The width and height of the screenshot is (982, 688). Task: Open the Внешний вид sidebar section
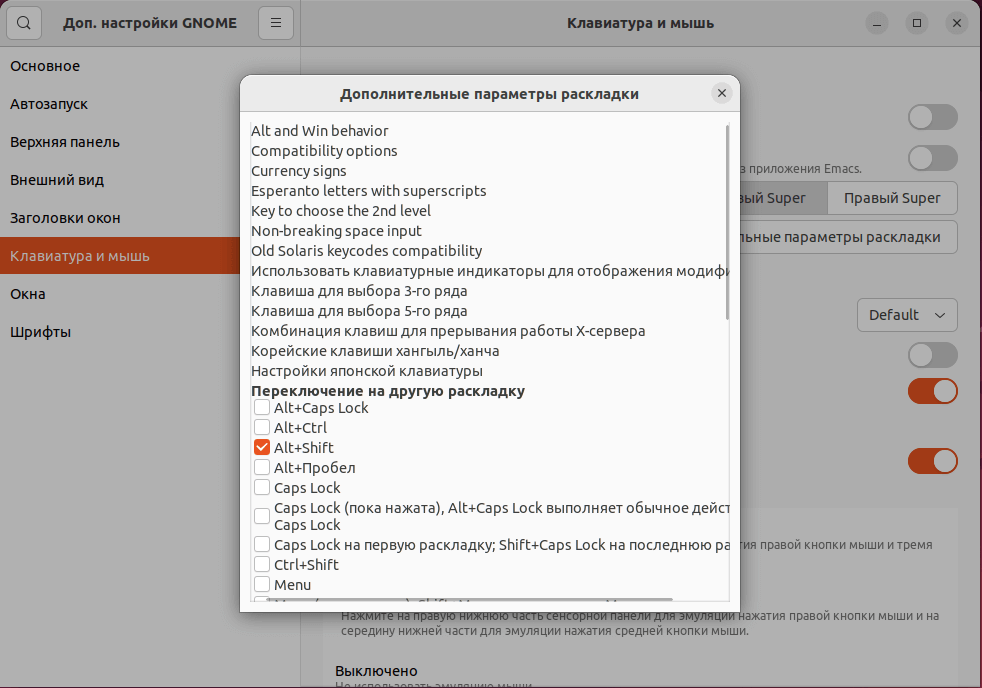coord(57,180)
